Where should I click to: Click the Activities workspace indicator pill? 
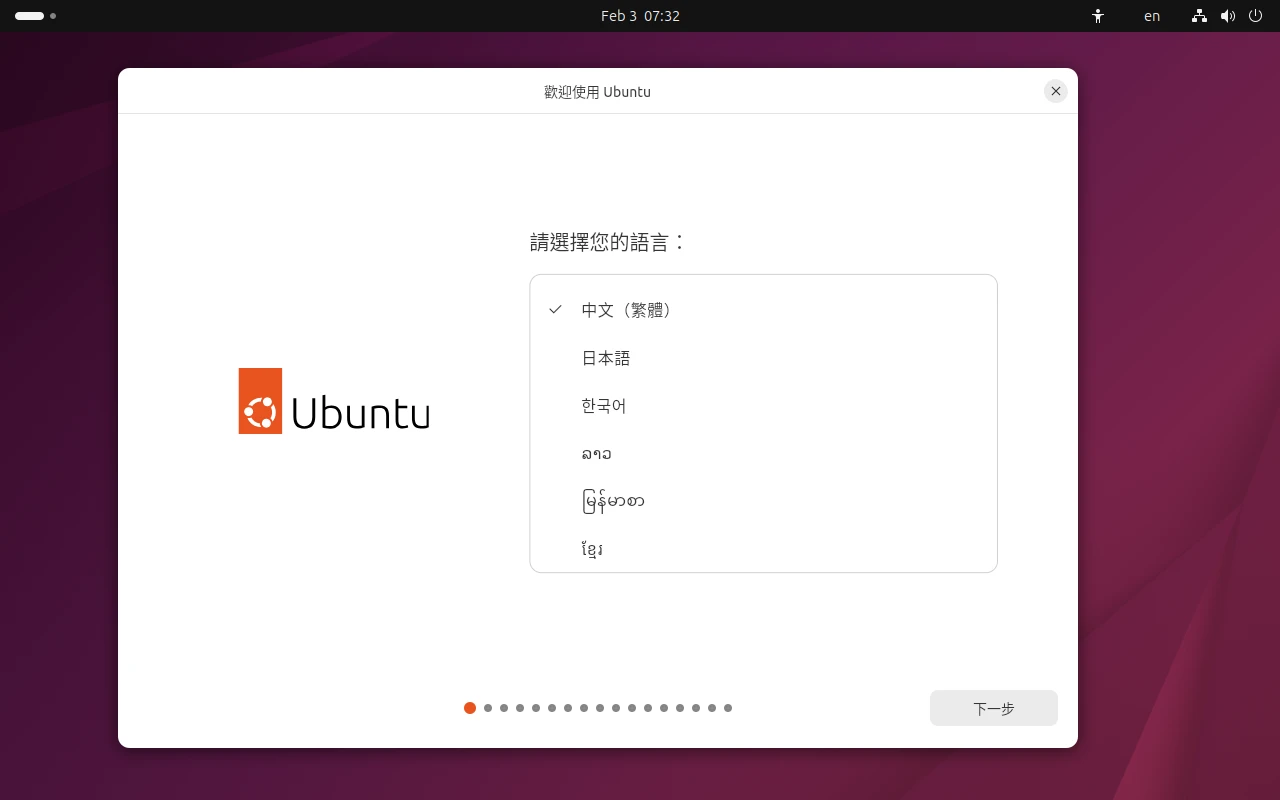[30, 16]
